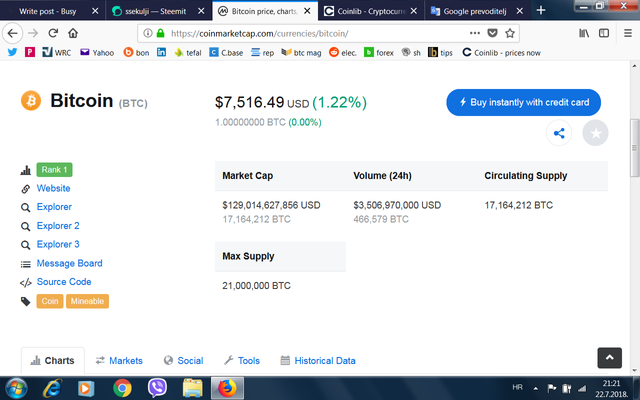Open the media player taskbar icon
This screenshot has width=640, height=400.
click(86, 388)
